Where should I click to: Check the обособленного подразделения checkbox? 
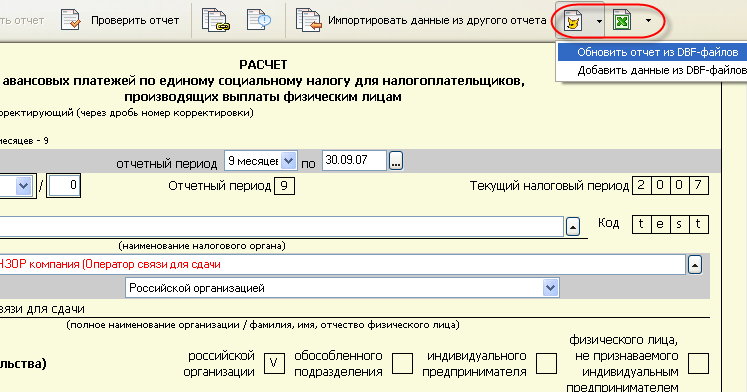pos(402,364)
